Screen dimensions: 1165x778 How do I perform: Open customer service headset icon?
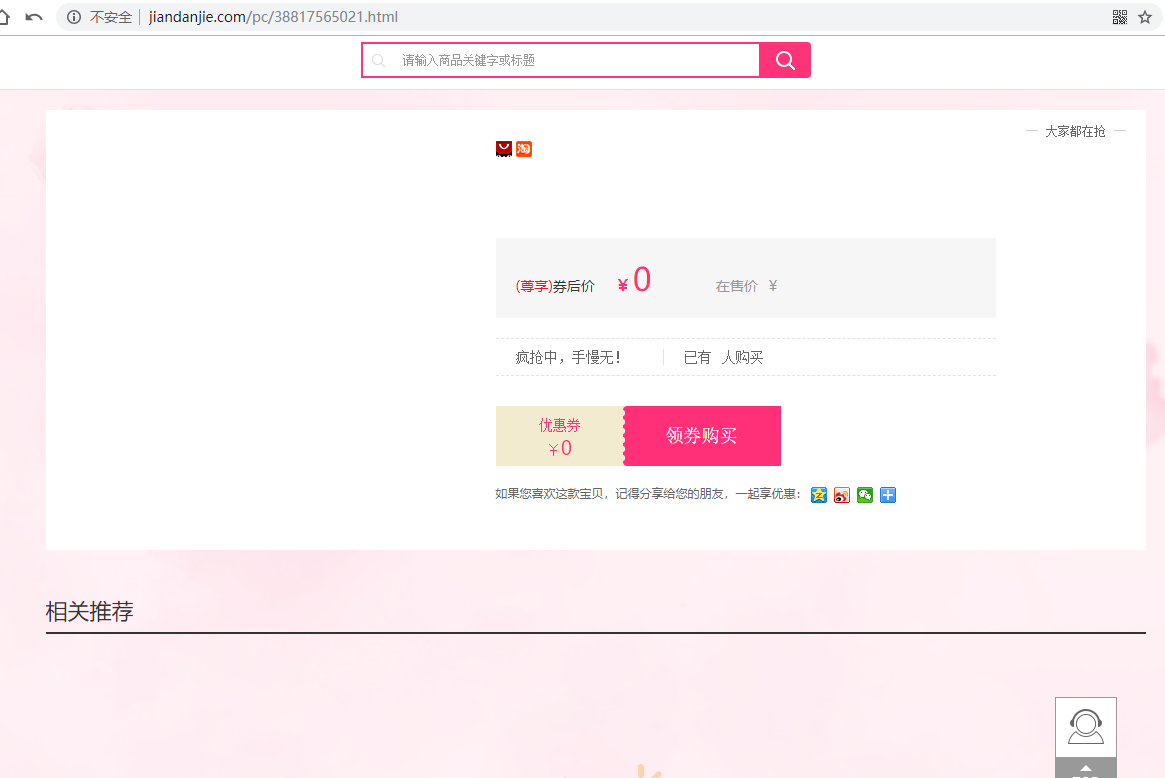[1085, 726]
